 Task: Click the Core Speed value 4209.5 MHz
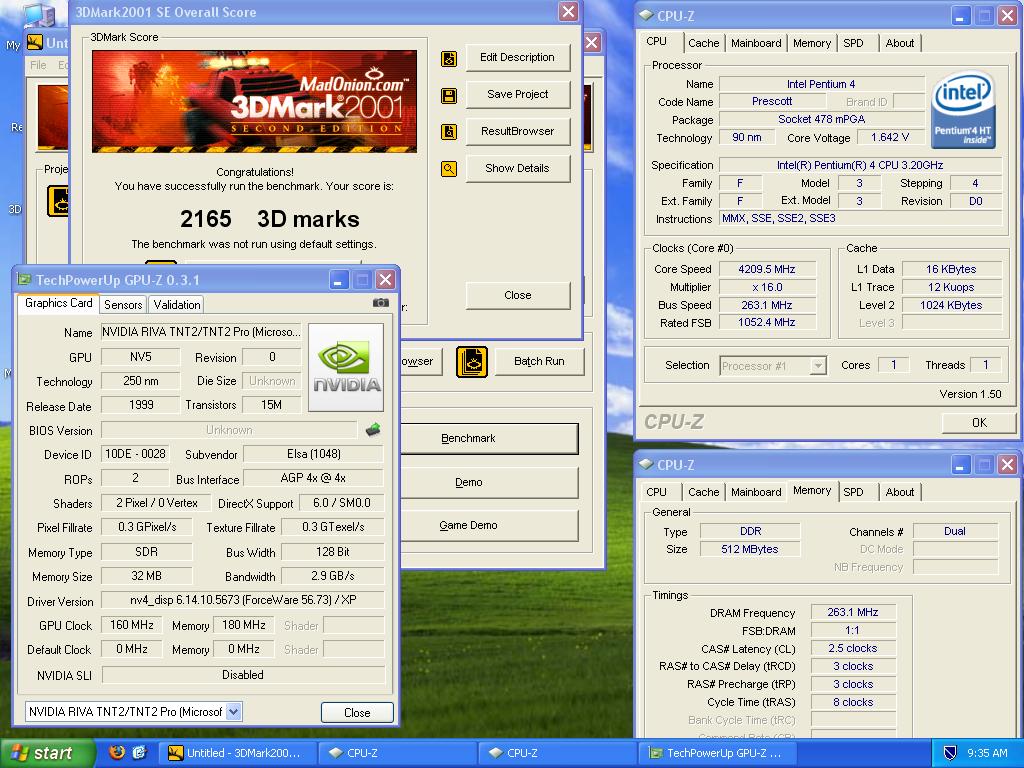click(x=767, y=269)
